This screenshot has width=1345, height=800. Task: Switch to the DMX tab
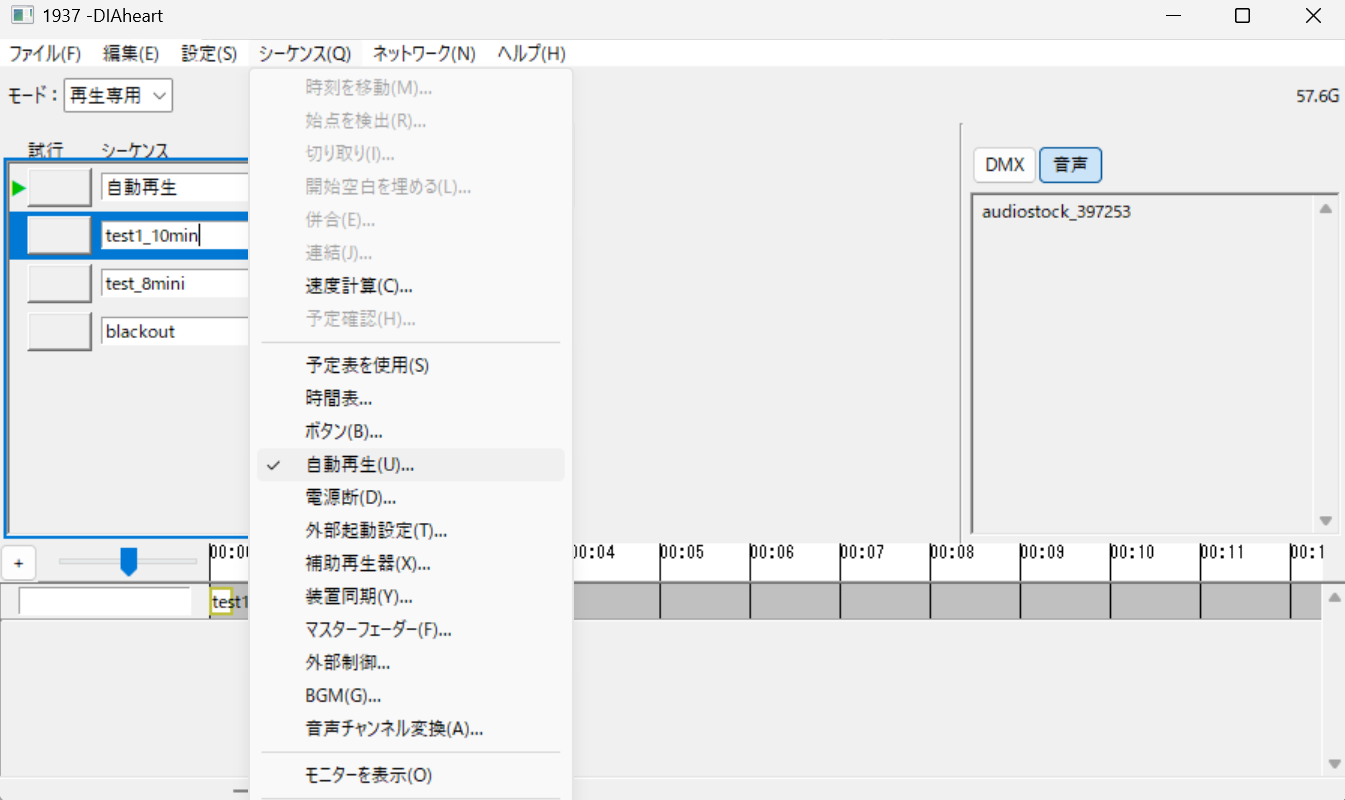coord(1005,165)
